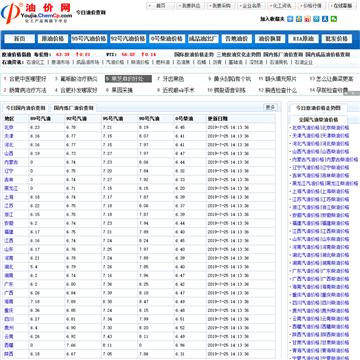360x360 pixels.
Task: Open 云南汽油价格 sidebar link
Action: coord(306,319)
